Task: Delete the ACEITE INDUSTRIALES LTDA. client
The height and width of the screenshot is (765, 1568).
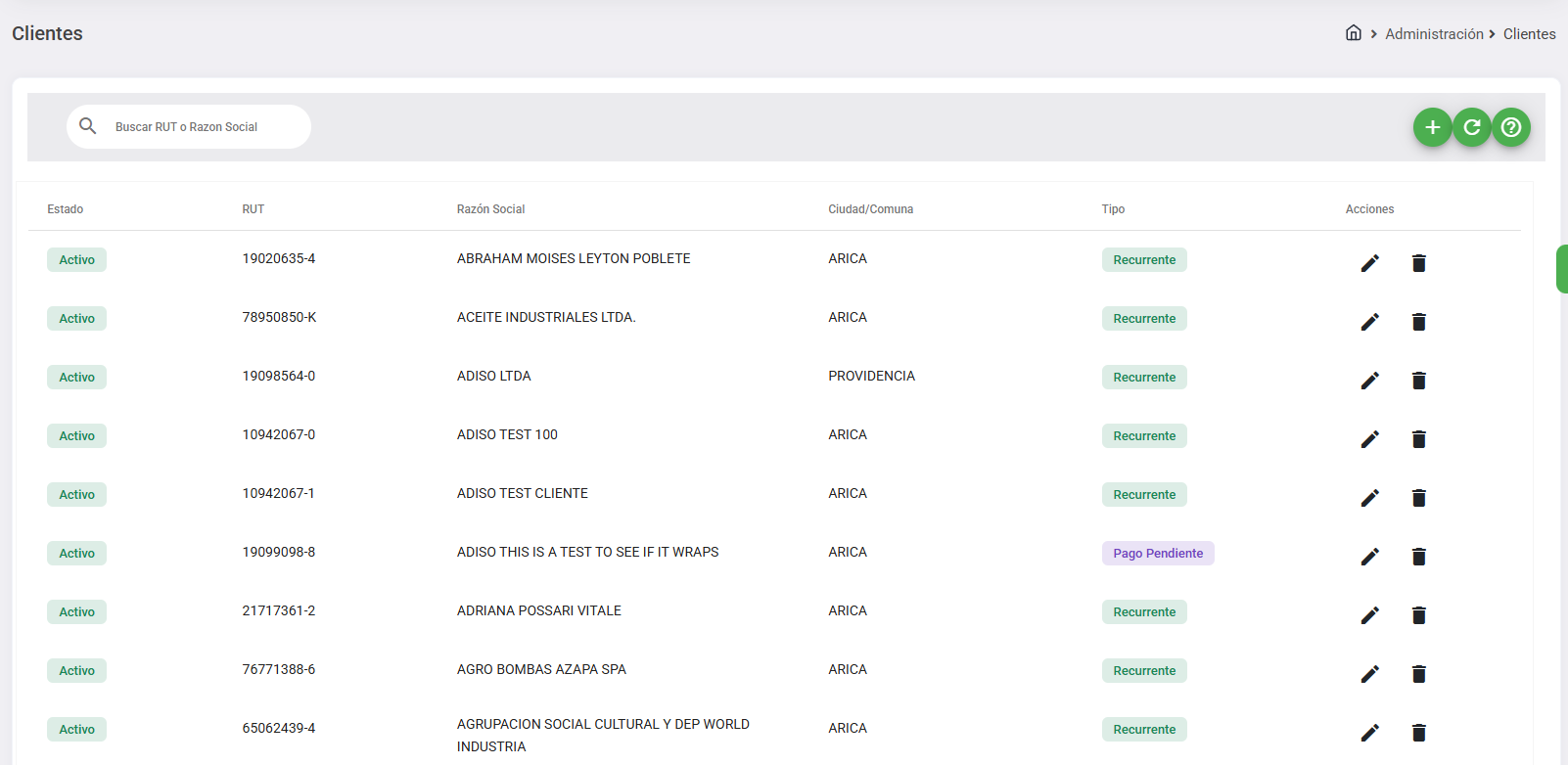Action: point(1418,321)
